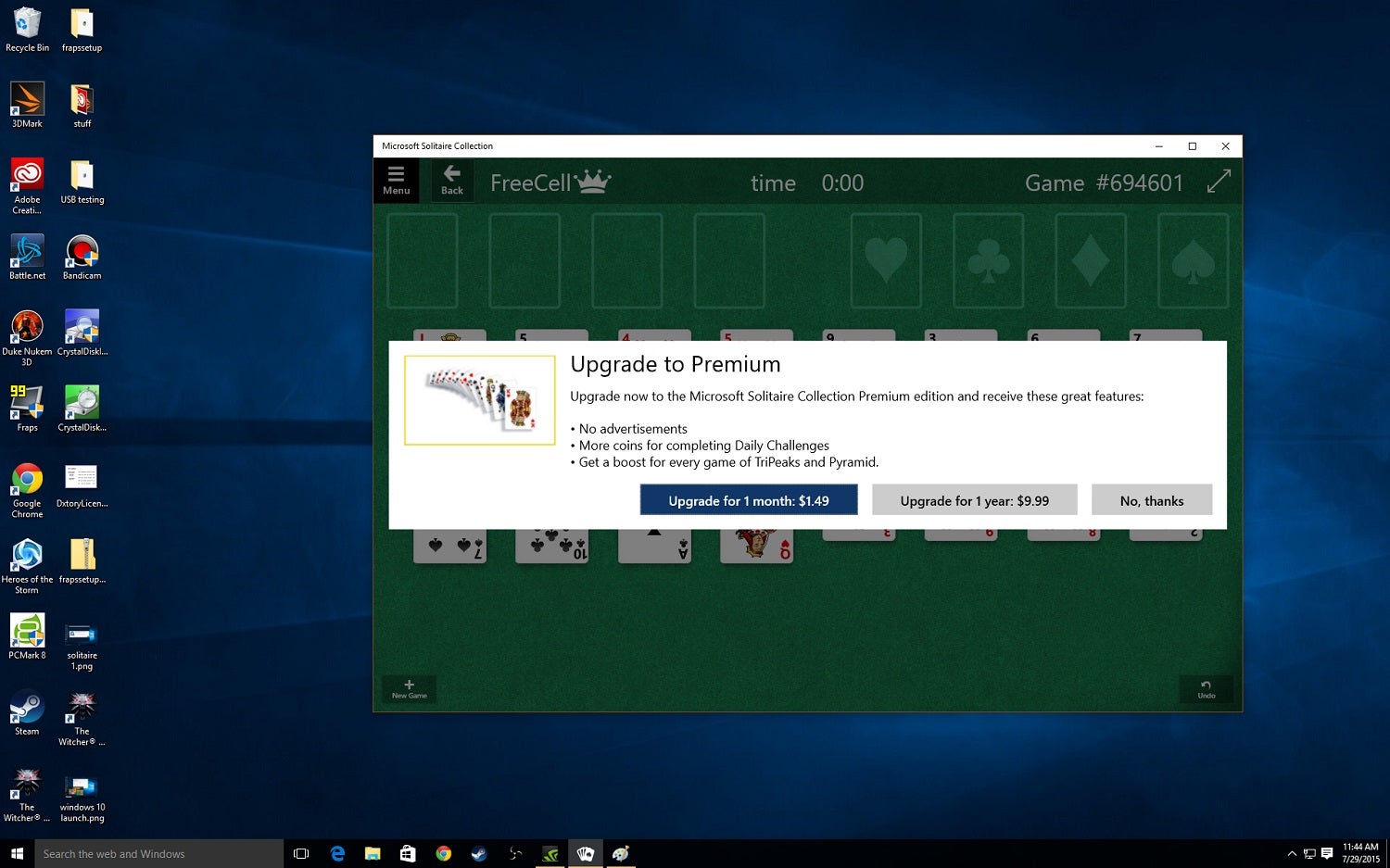Open Action Center notifications icon
The height and width of the screenshot is (868, 1390).
[1327, 853]
